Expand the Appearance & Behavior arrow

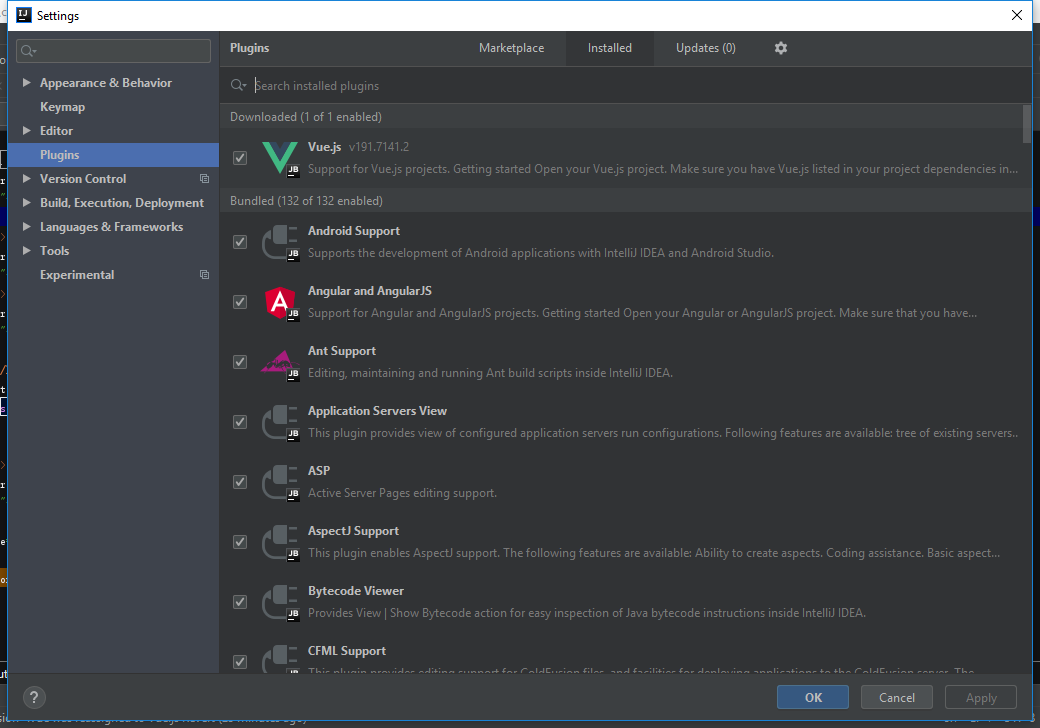pyautogui.click(x=27, y=82)
